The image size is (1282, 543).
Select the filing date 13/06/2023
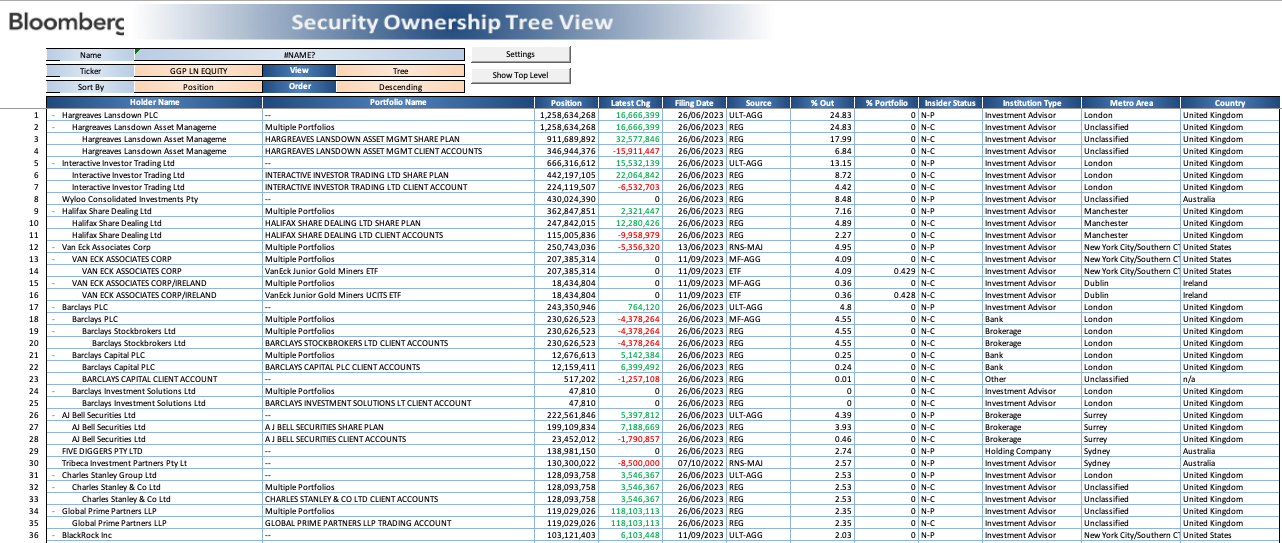click(x=694, y=247)
